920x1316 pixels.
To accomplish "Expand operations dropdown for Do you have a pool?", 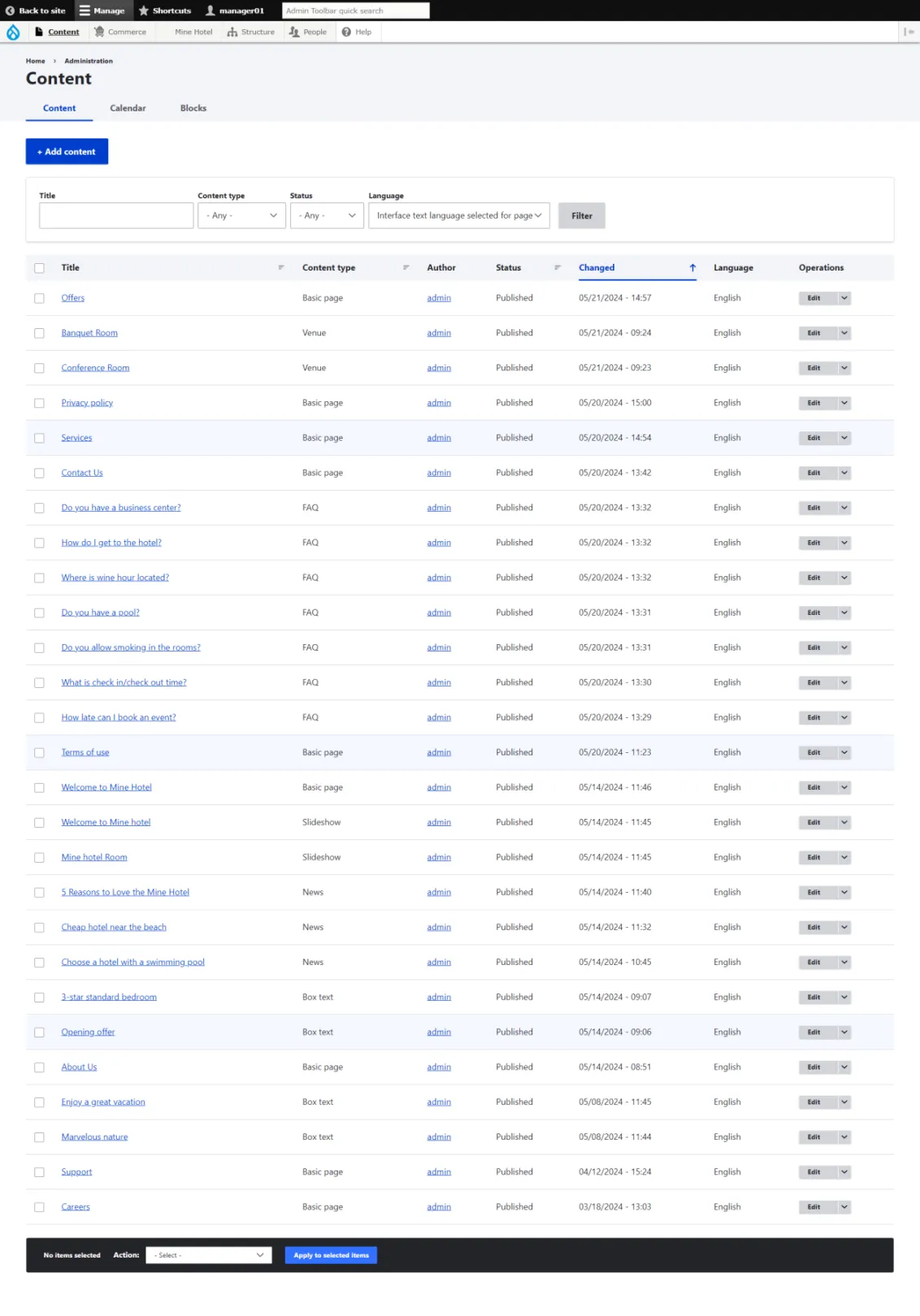I will click(844, 613).
